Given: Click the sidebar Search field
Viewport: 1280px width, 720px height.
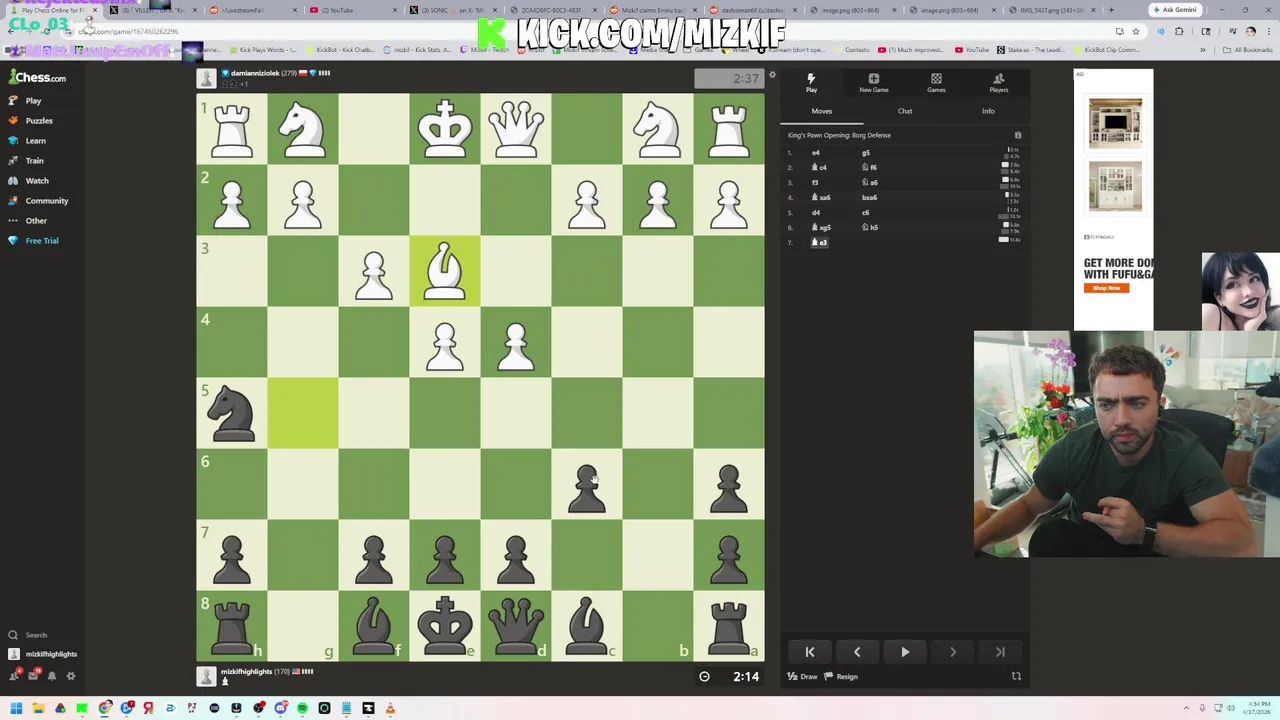Looking at the screenshot, I should click(x=36, y=635).
